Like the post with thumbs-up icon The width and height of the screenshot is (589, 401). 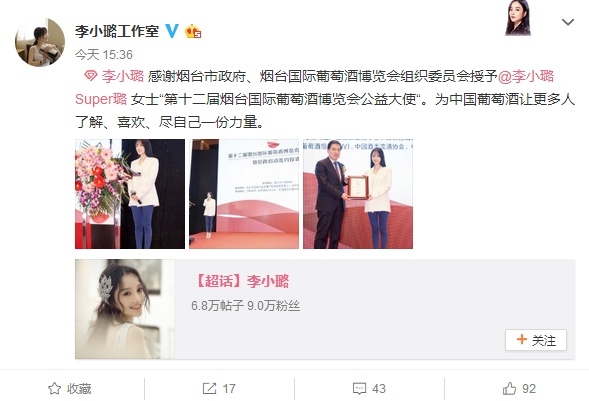point(509,388)
